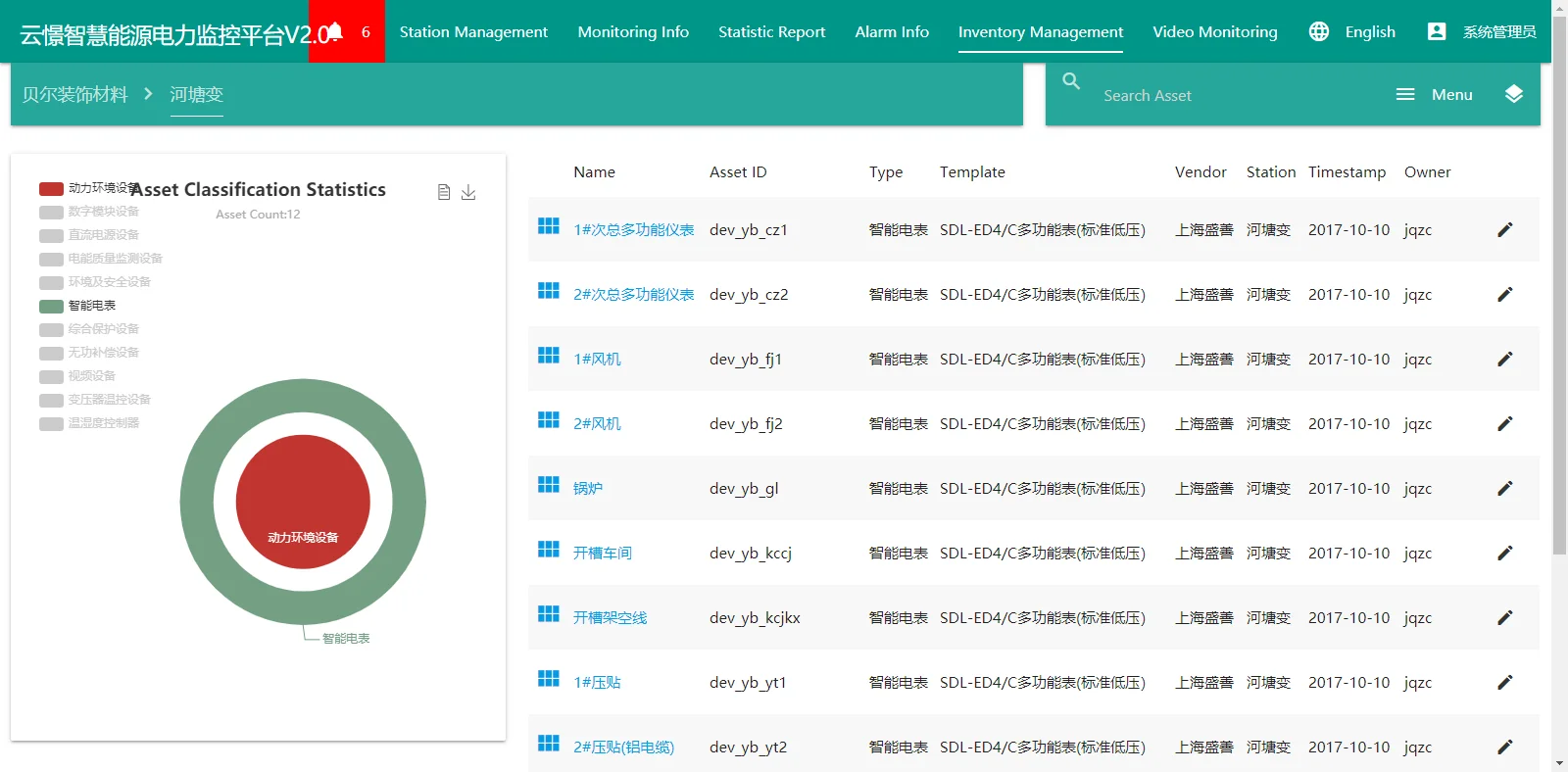Image resolution: width=1568 pixels, height=772 pixels.
Task: Enable the 视频设备 legend series
Action: click(x=52, y=376)
